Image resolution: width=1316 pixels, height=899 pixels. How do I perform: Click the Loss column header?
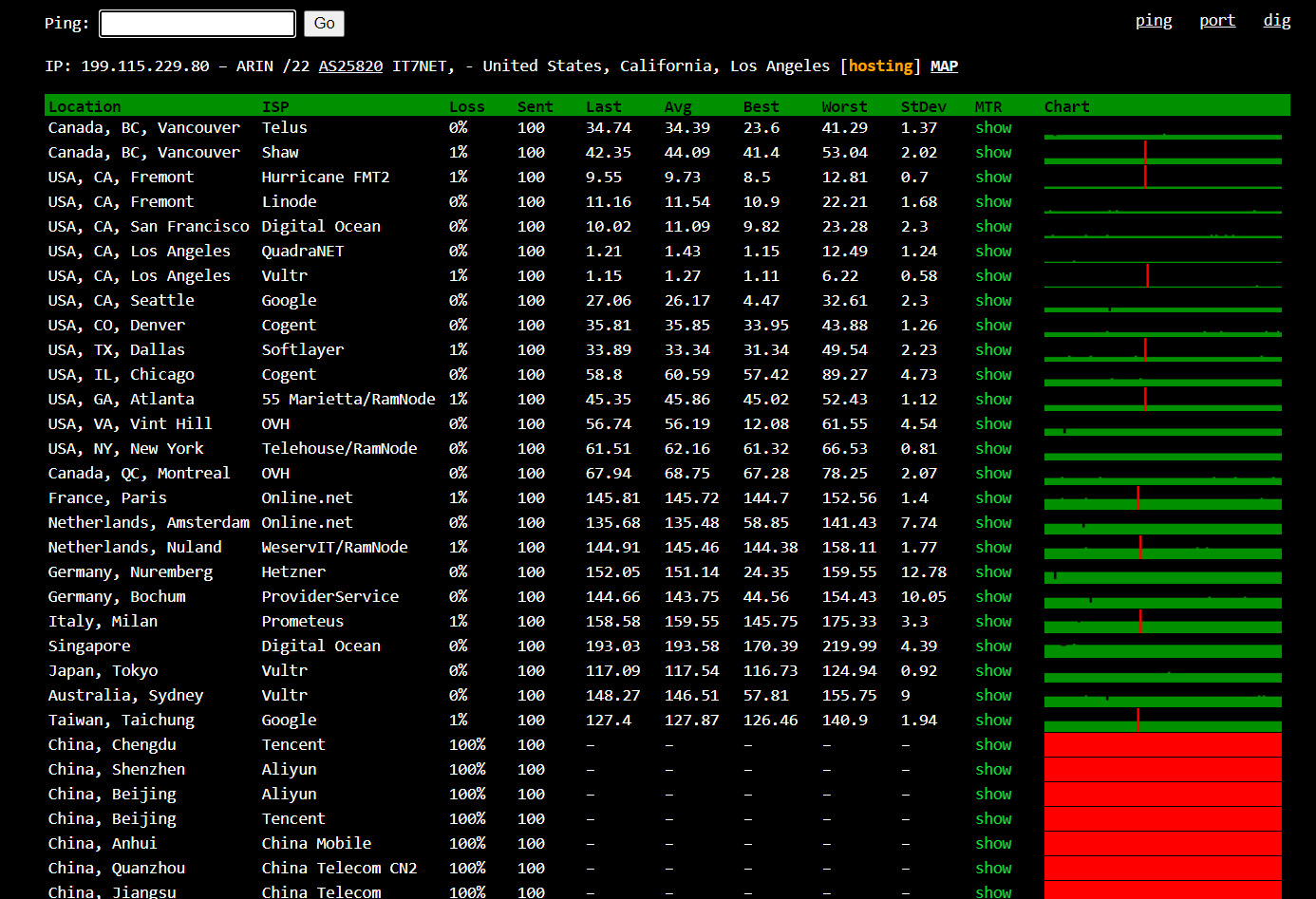[x=467, y=107]
